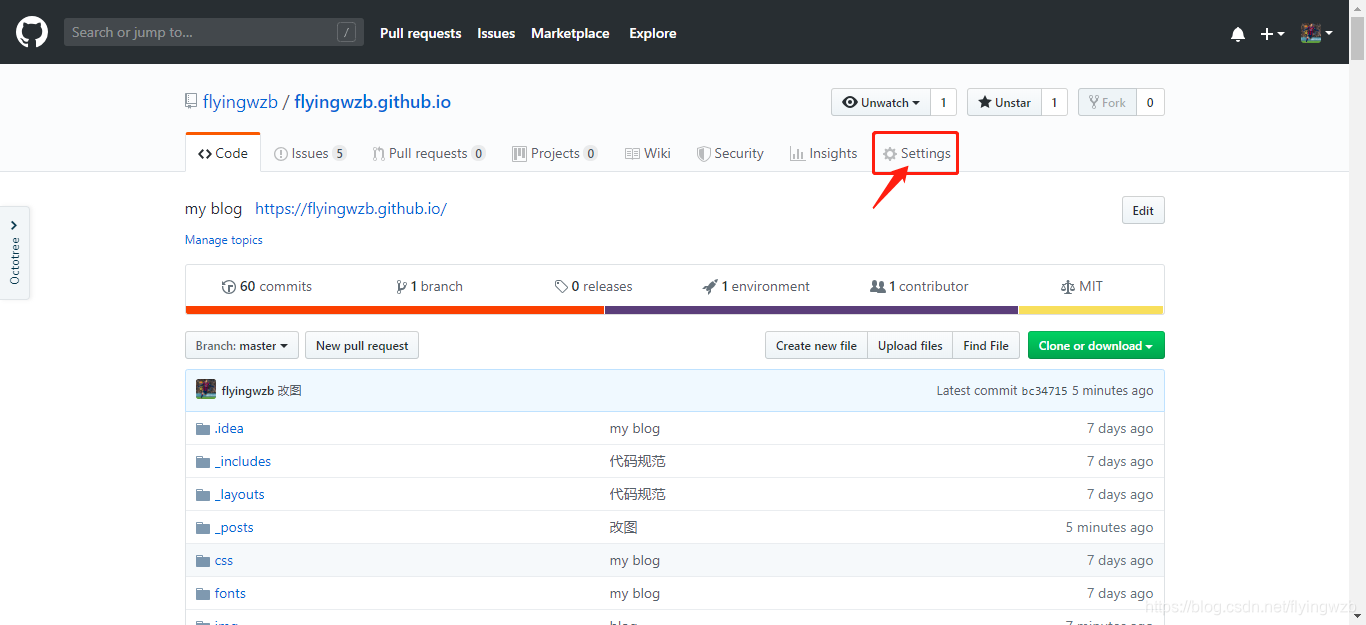Screen dimensions: 1366x625
Task: Switch to the repository Pull requests tab
Action: point(429,153)
